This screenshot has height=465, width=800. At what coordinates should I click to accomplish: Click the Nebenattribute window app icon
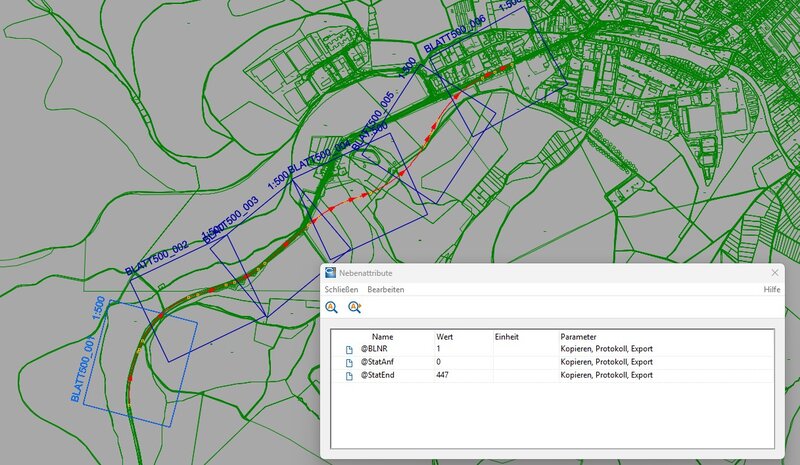pos(330,272)
